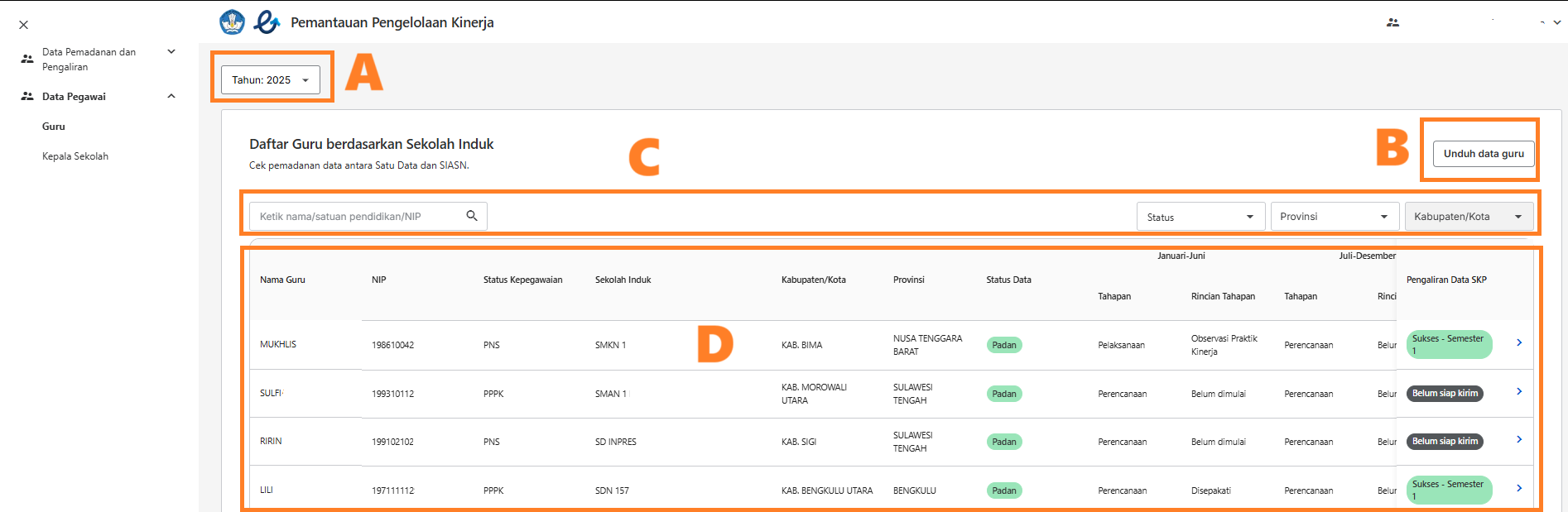Select Guru in the sidebar
Viewport: 1568px width, 512px height.
tap(54, 127)
